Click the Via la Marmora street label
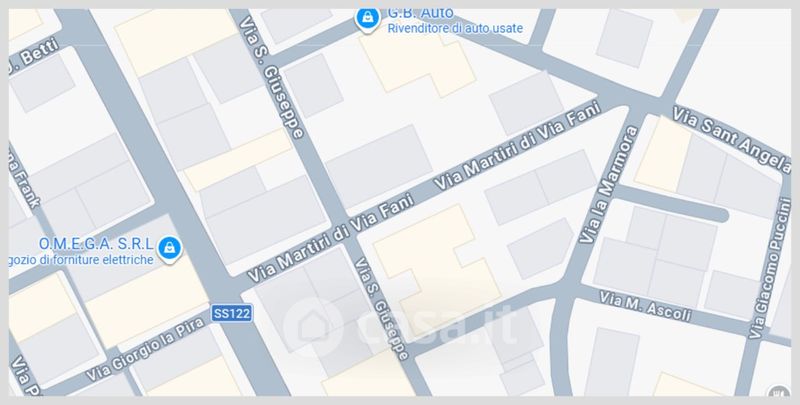The width and height of the screenshot is (800, 405). point(609,185)
